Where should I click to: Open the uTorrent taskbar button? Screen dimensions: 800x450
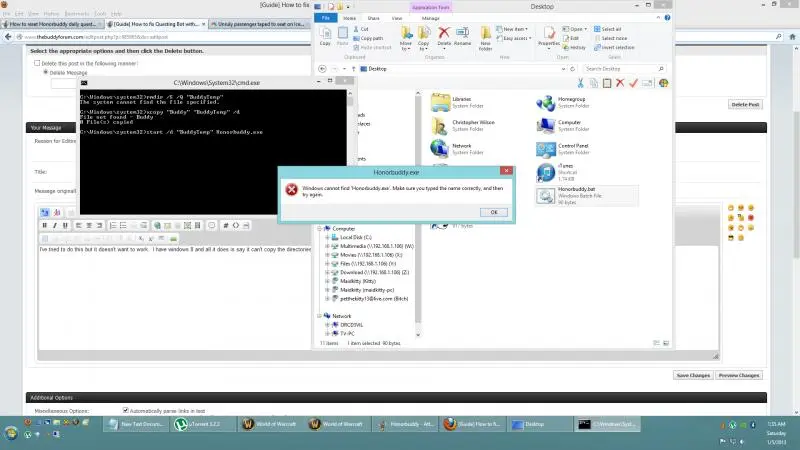pos(204,424)
